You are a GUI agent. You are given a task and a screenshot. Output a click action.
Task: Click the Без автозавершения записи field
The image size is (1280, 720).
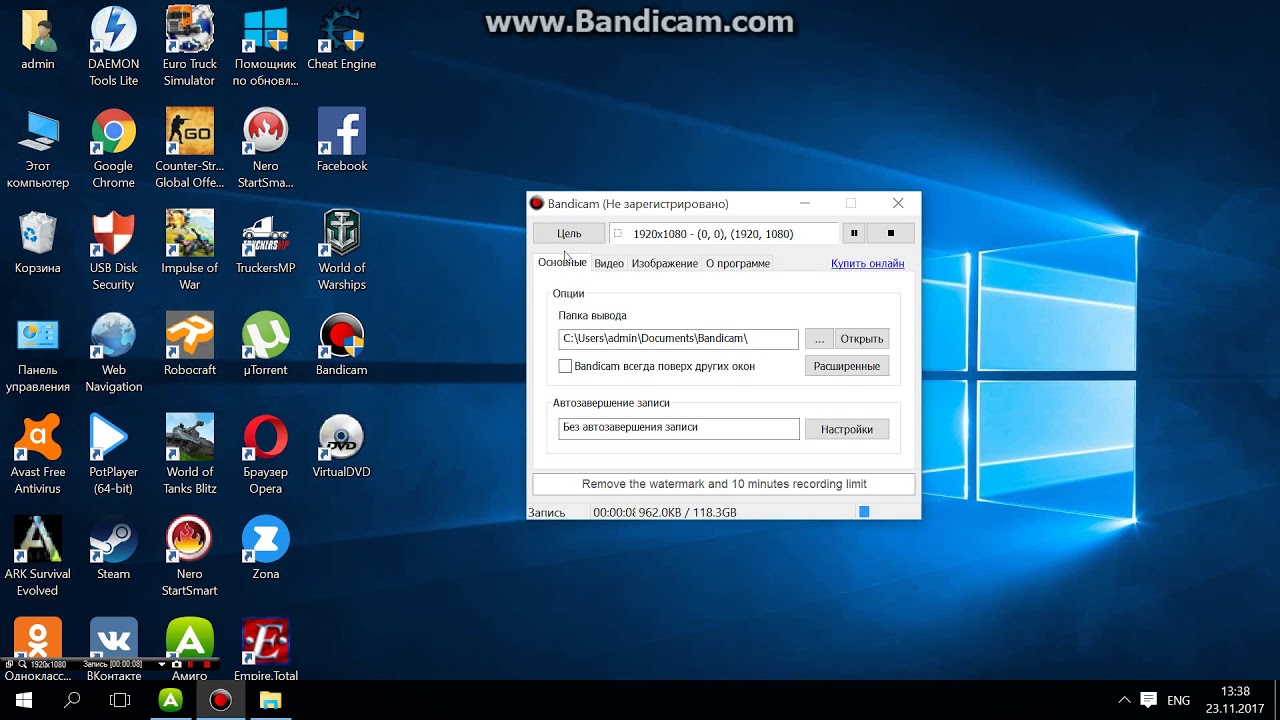679,428
